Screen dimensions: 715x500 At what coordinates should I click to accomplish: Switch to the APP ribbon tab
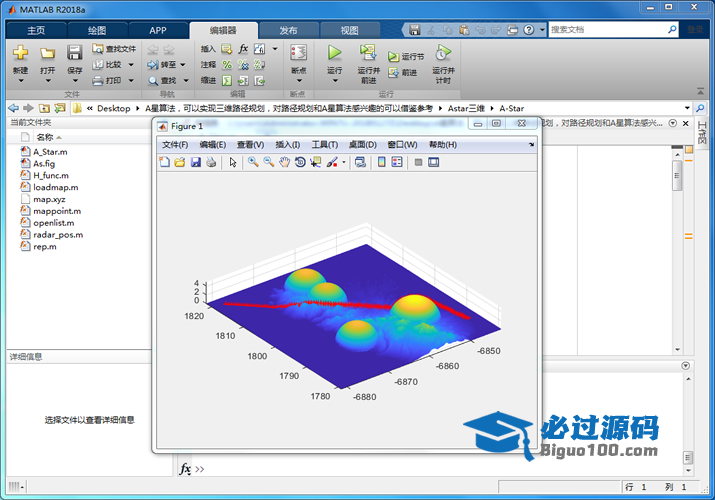158,30
